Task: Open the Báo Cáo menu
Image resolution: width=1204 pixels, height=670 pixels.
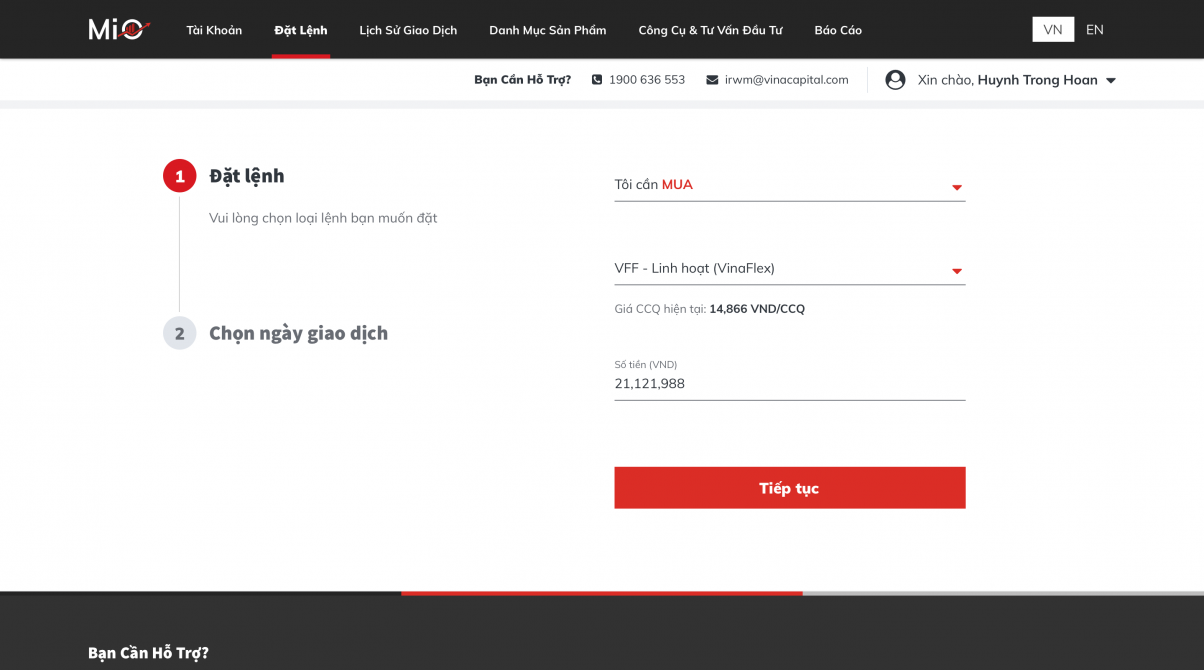Action: coord(838,30)
